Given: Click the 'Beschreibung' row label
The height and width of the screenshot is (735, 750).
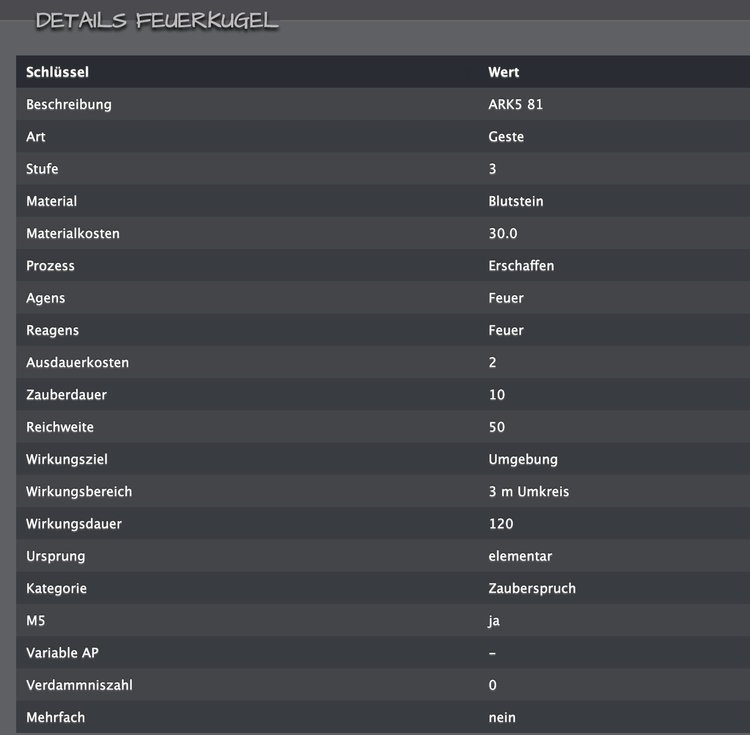Looking at the screenshot, I should coord(68,104).
